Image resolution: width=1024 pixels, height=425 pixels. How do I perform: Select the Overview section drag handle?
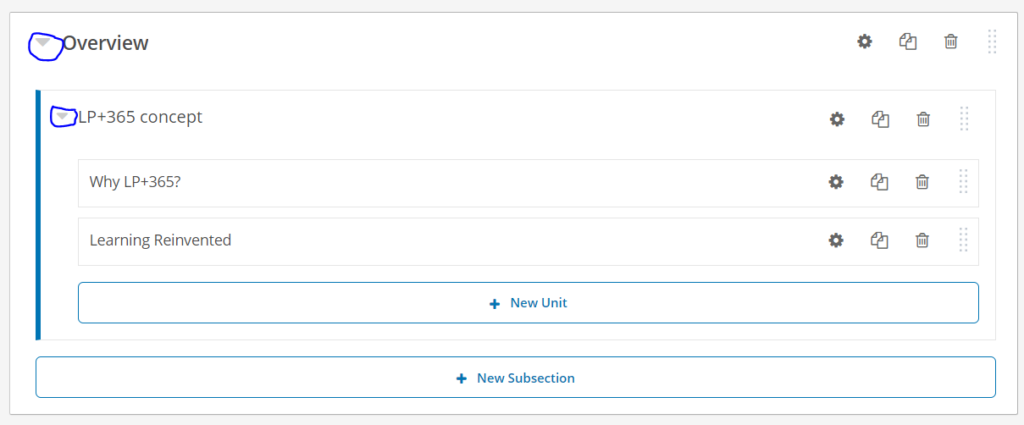tap(992, 42)
